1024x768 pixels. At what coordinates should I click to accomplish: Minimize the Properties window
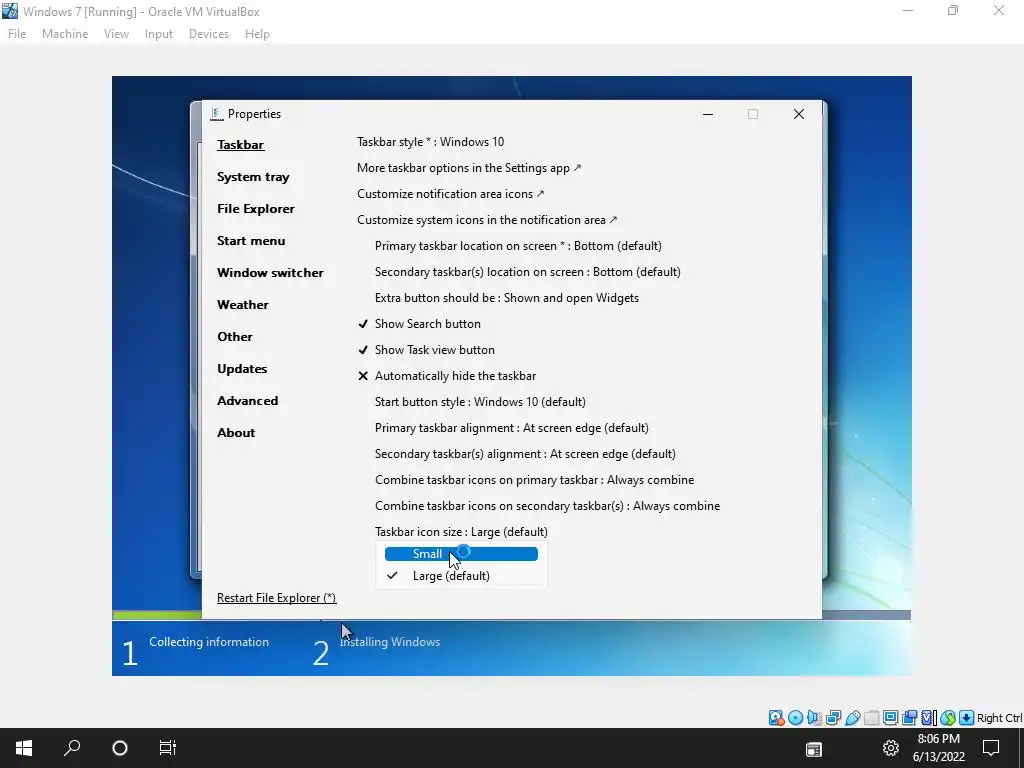(707, 114)
